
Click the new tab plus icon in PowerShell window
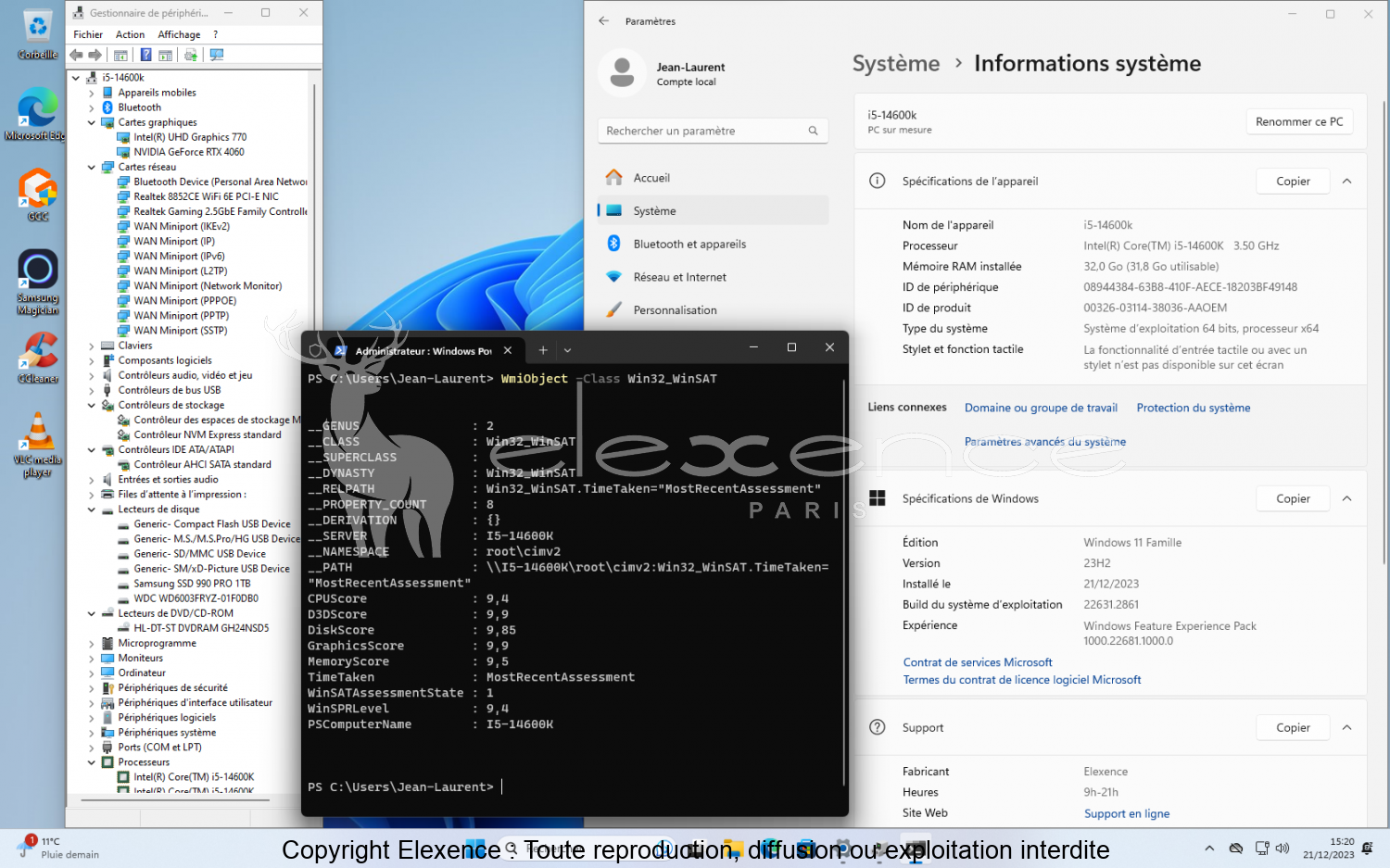[543, 350]
